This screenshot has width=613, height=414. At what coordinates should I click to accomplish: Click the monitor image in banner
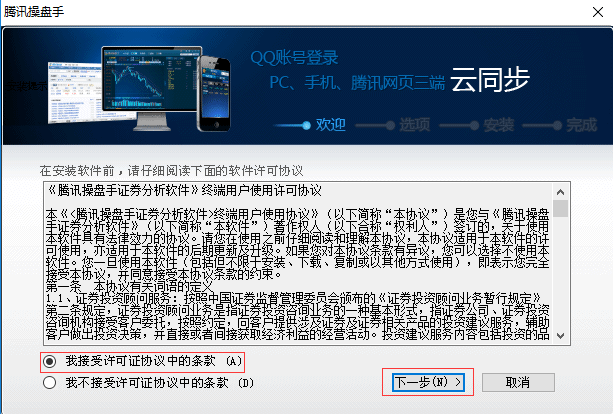click(152, 88)
